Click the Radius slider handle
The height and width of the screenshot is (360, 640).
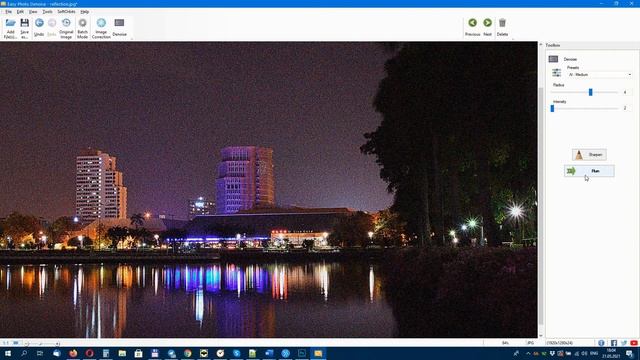pyautogui.click(x=590, y=92)
